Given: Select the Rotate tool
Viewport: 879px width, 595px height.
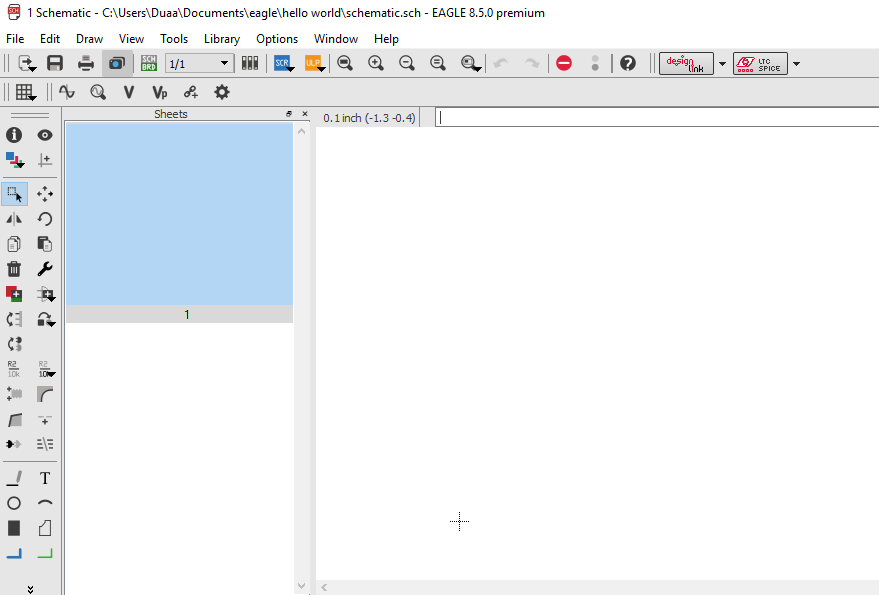Looking at the screenshot, I should click(45, 219).
